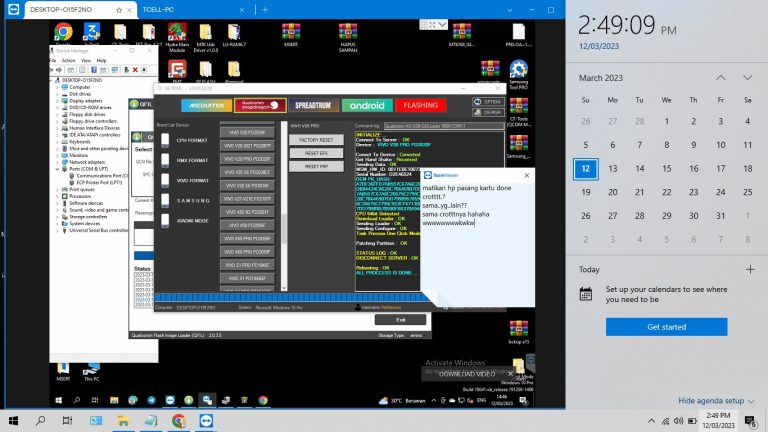
Task: Select CPH FORMAT brand phone icon
Action: pos(165,141)
